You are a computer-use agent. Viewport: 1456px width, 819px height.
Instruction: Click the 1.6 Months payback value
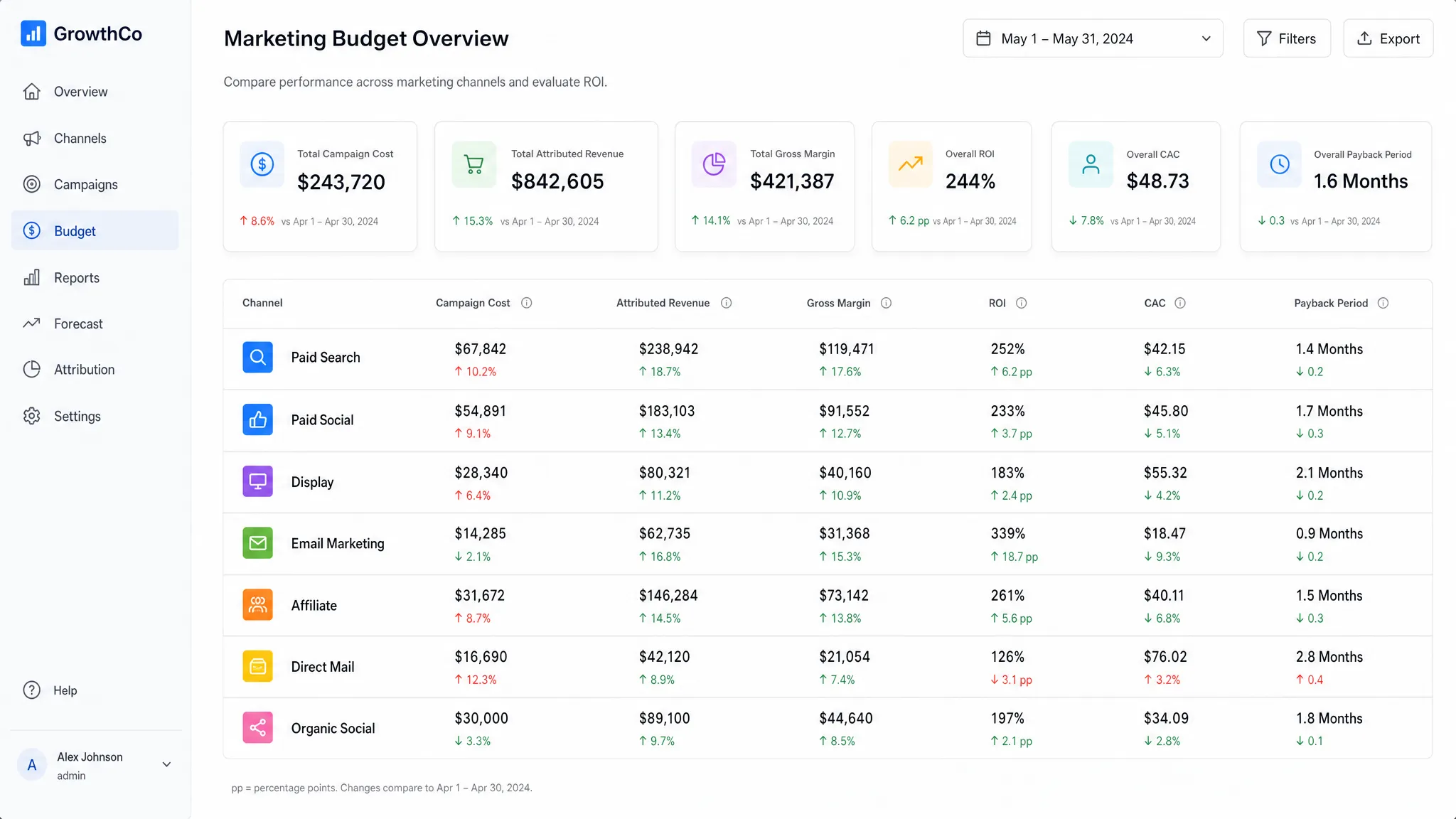pos(1361,181)
